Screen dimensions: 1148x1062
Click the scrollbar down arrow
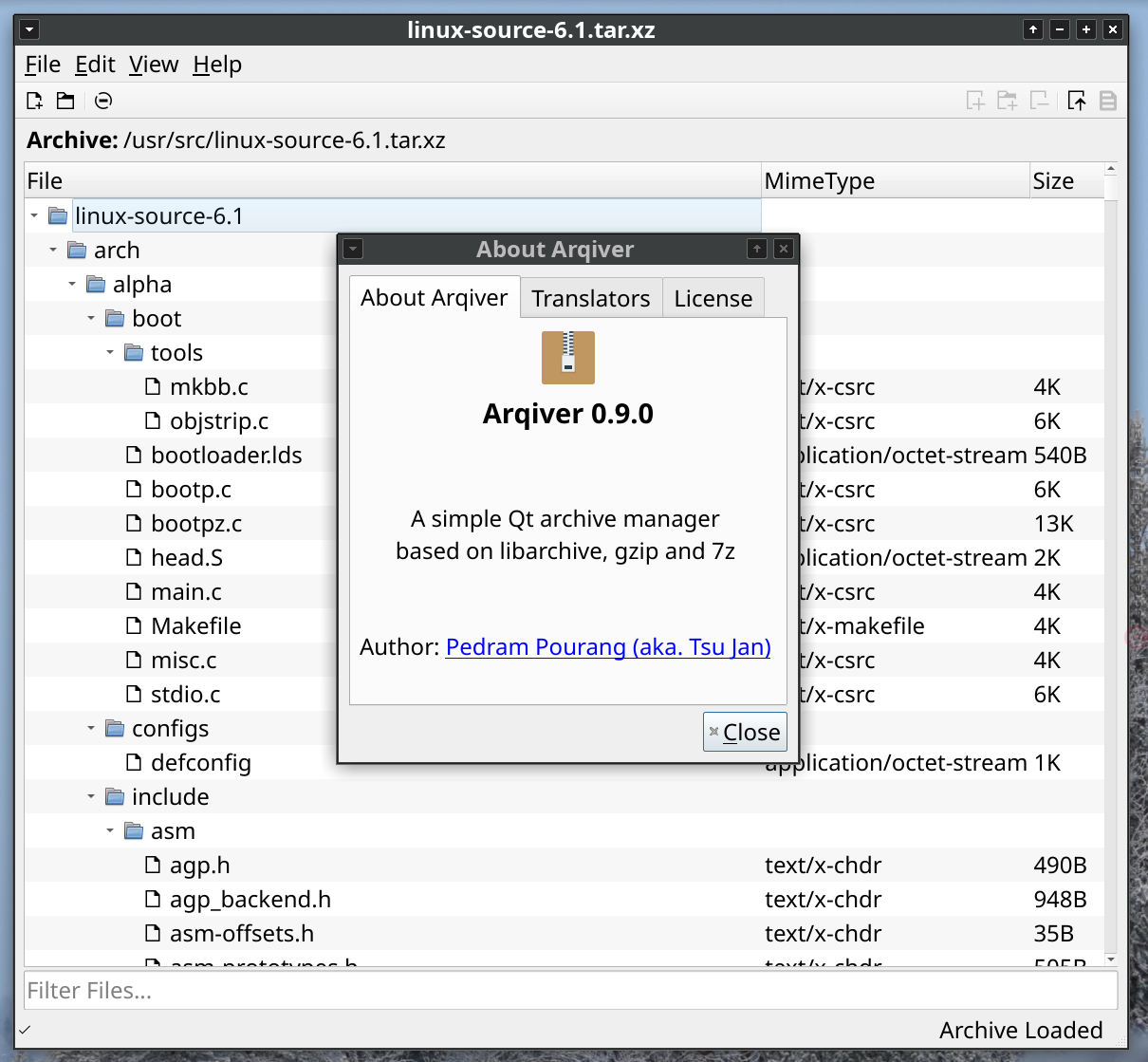(x=1111, y=960)
